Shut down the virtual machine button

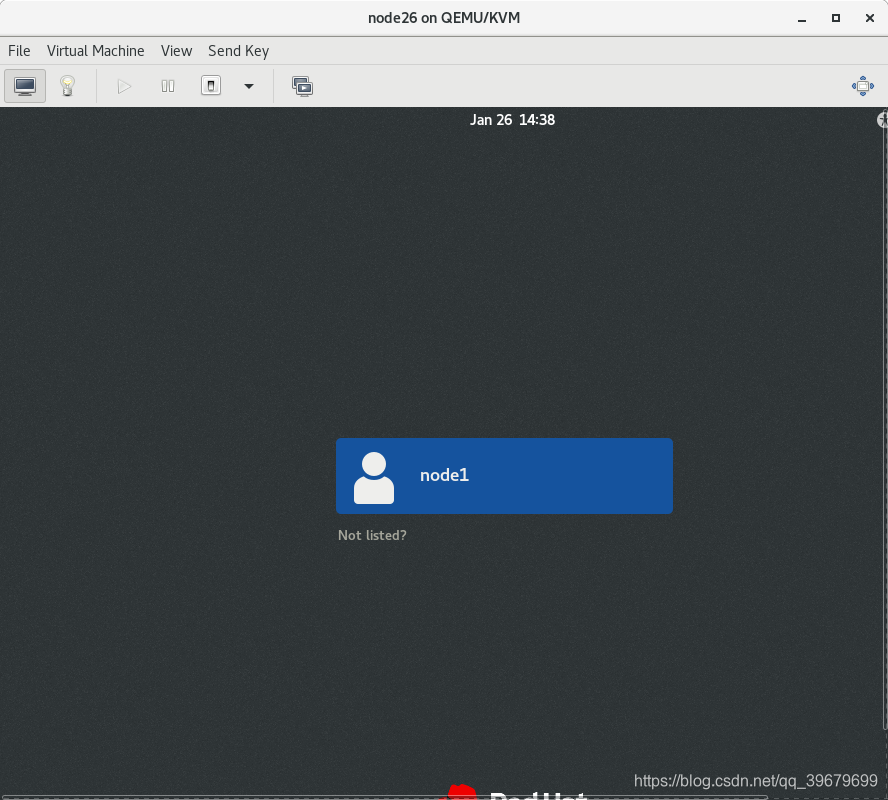click(x=211, y=86)
